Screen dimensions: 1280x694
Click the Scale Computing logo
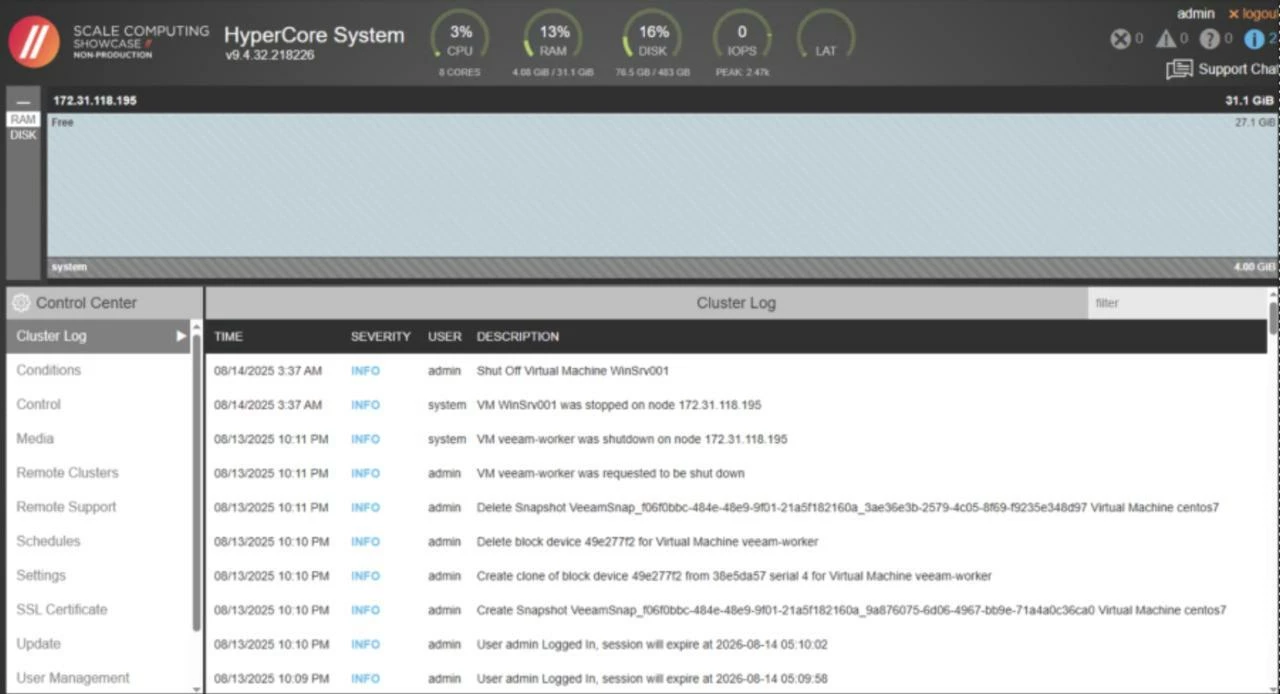click(33, 41)
